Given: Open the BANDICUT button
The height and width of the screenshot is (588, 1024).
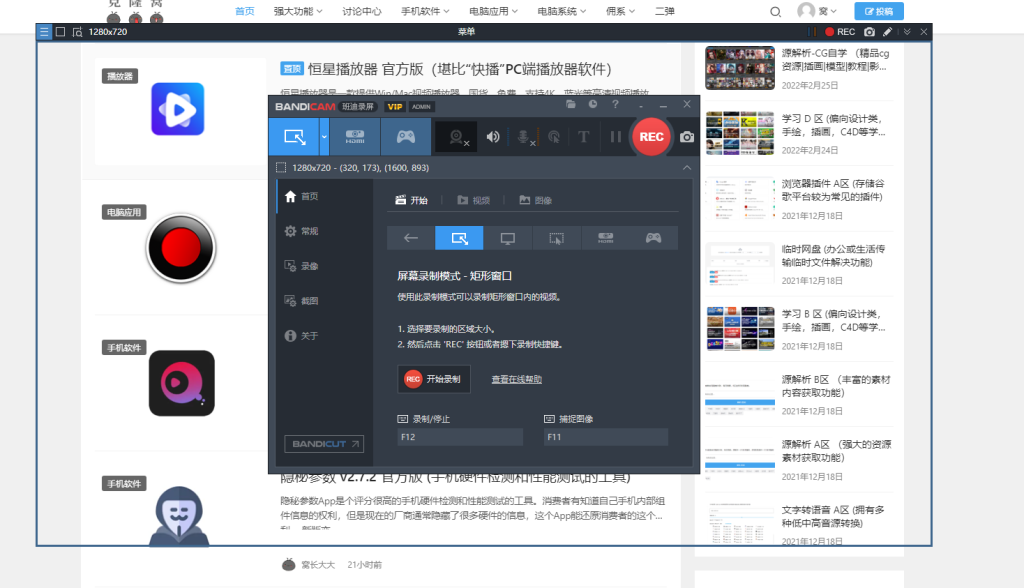Looking at the screenshot, I should coord(324,444).
